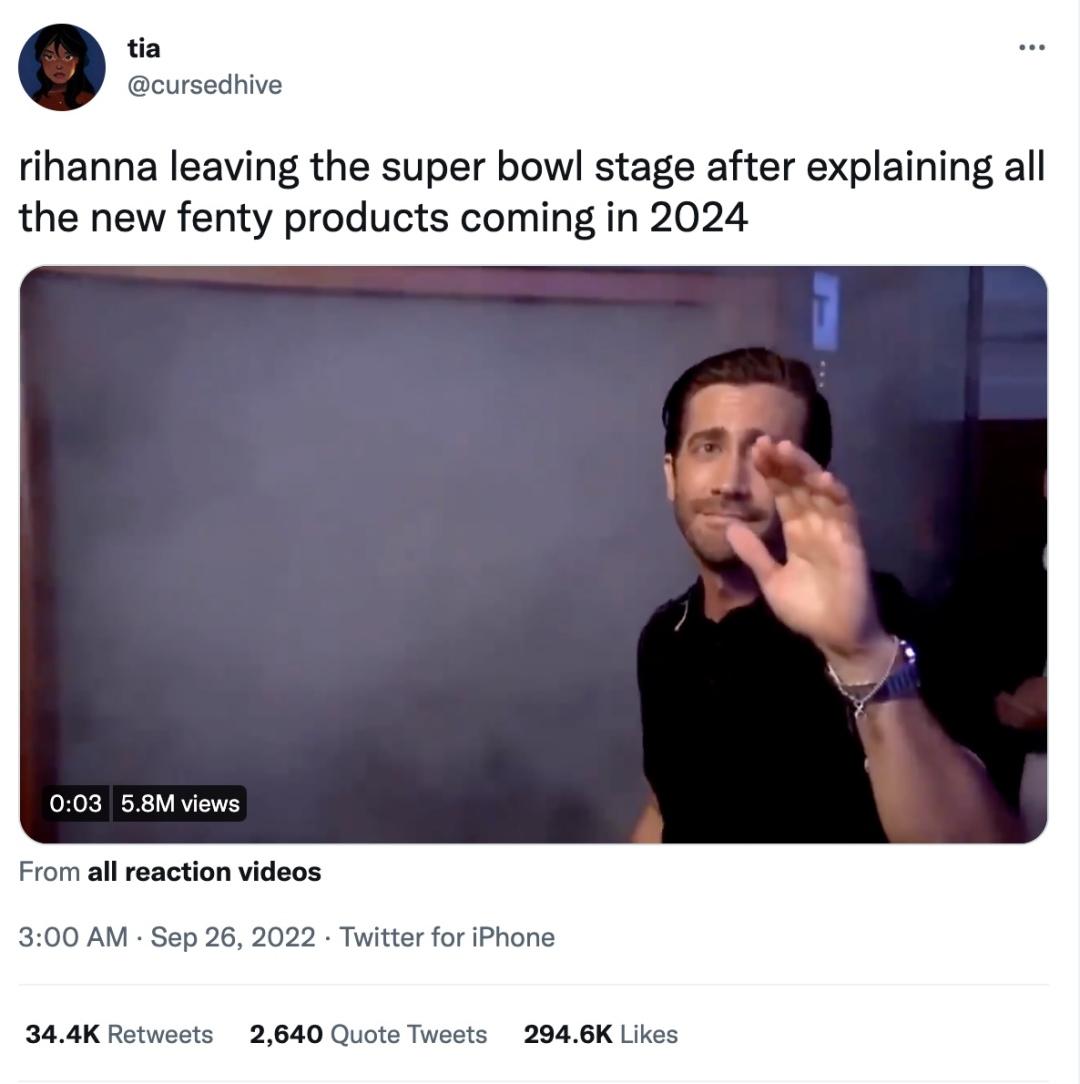Click the blue sign in video background
Image resolution: width=1080 pixels, height=1084 pixels.
pyautogui.click(x=824, y=309)
